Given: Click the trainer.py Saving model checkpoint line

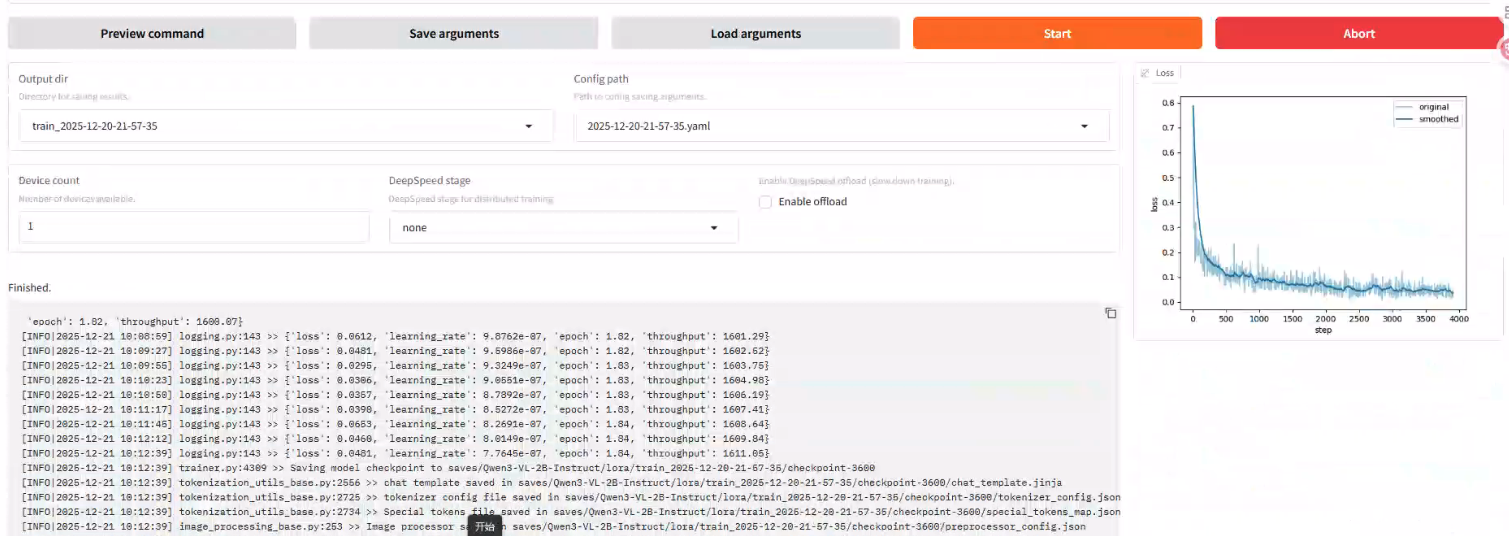Looking at the screenshot, I should click(x=448, y=467).
